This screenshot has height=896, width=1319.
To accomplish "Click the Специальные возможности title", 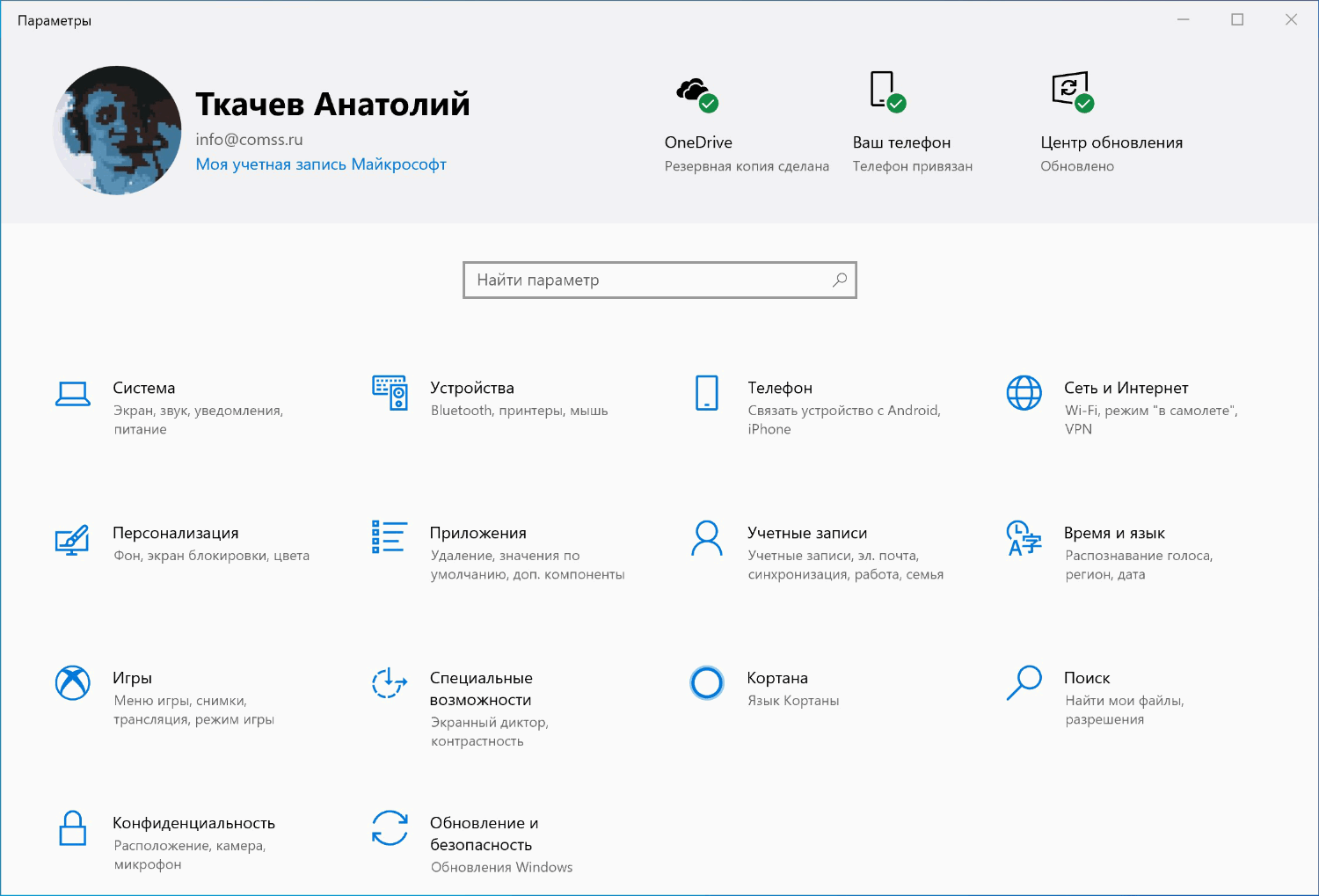I will pos(481,689).
